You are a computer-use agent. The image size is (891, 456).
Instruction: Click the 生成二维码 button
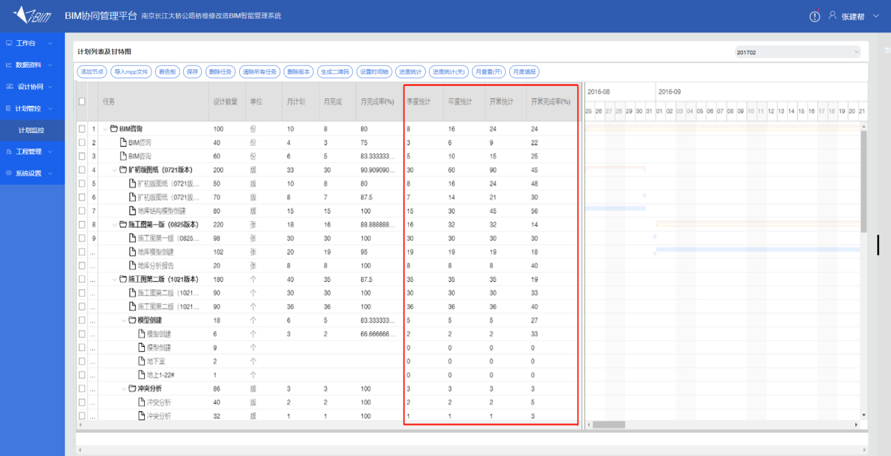click(x=335, y=72)
